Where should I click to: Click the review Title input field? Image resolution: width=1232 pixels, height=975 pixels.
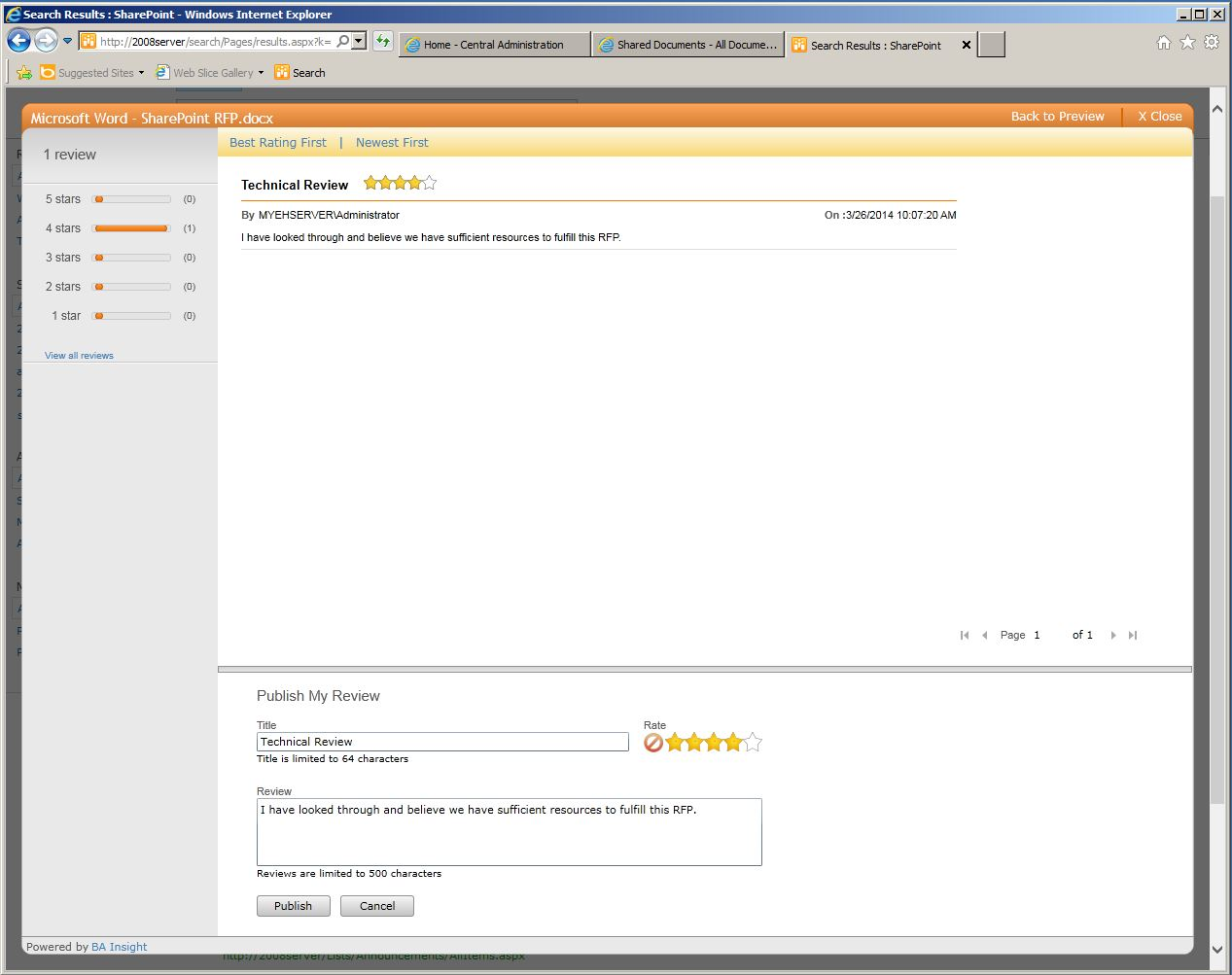click(442, 742)
